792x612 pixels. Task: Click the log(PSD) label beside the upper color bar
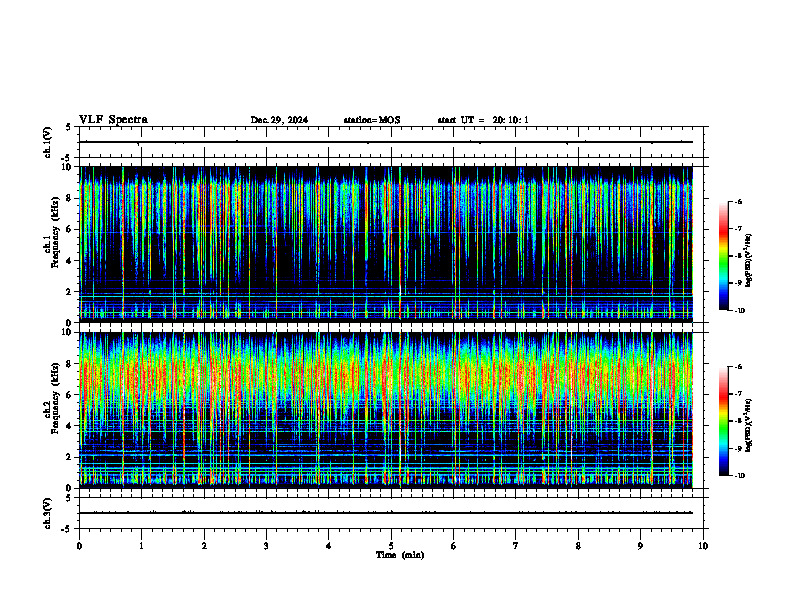[748, 260]
